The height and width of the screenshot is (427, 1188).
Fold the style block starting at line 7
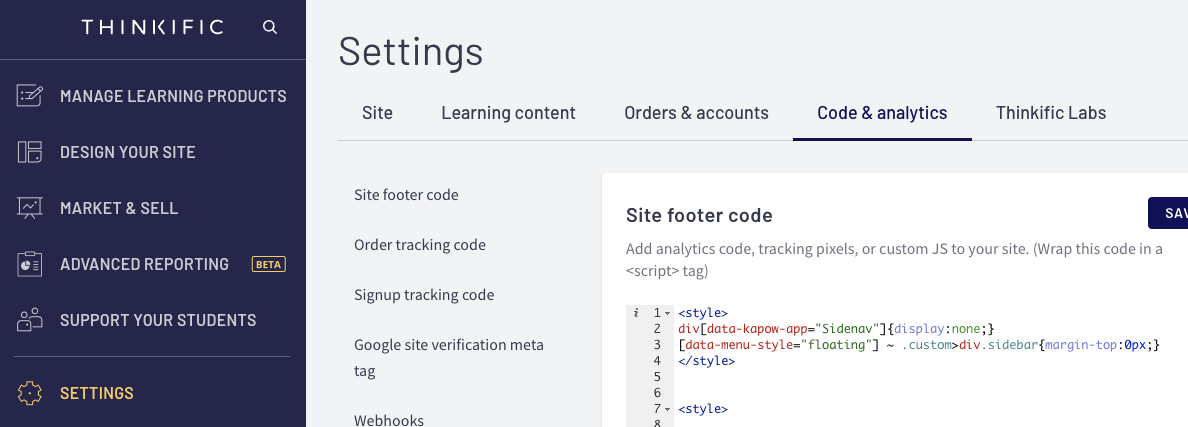667,409
